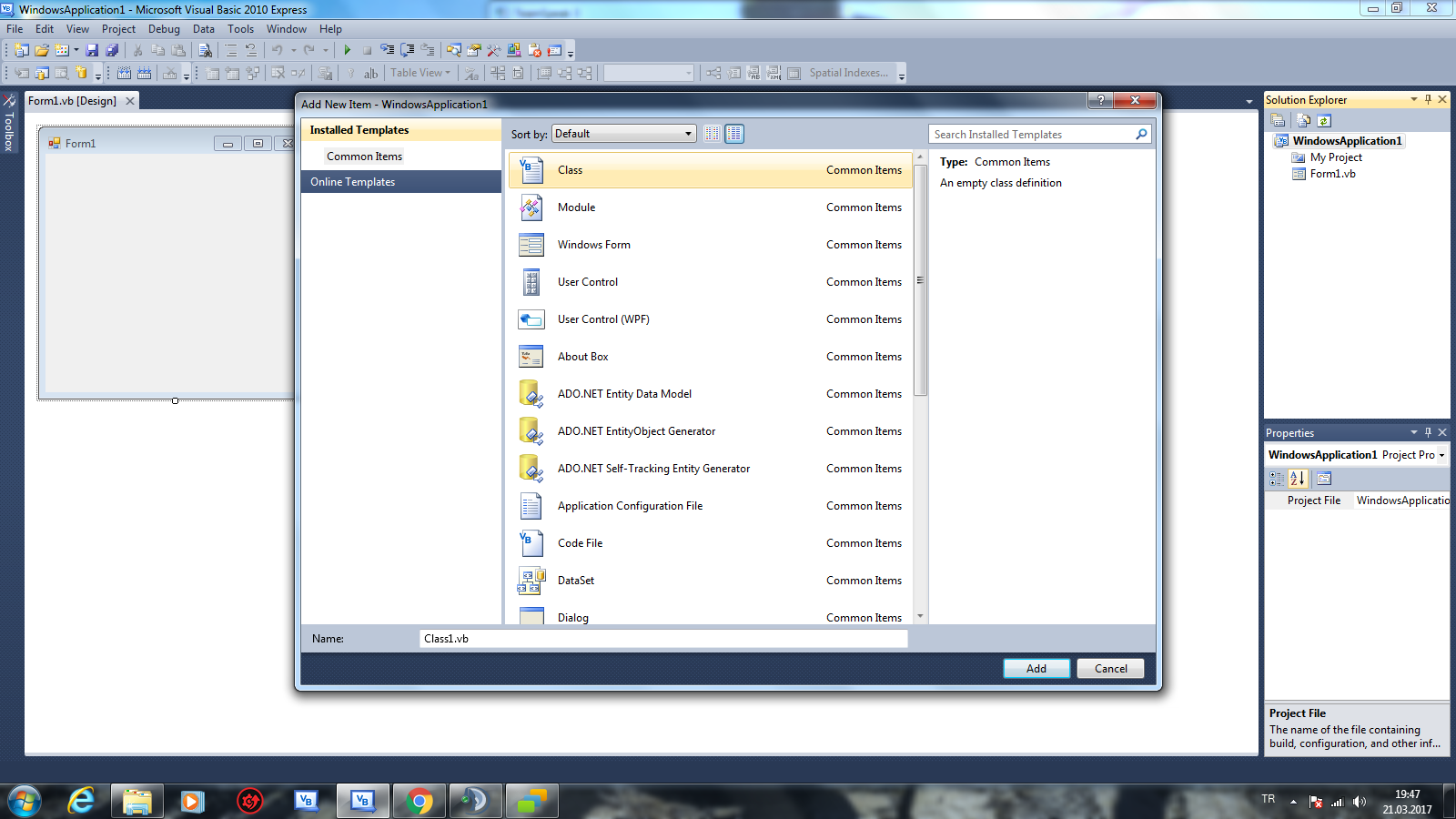Select the Installed Templates header
1456x819 pixels.
click(401, 130)
